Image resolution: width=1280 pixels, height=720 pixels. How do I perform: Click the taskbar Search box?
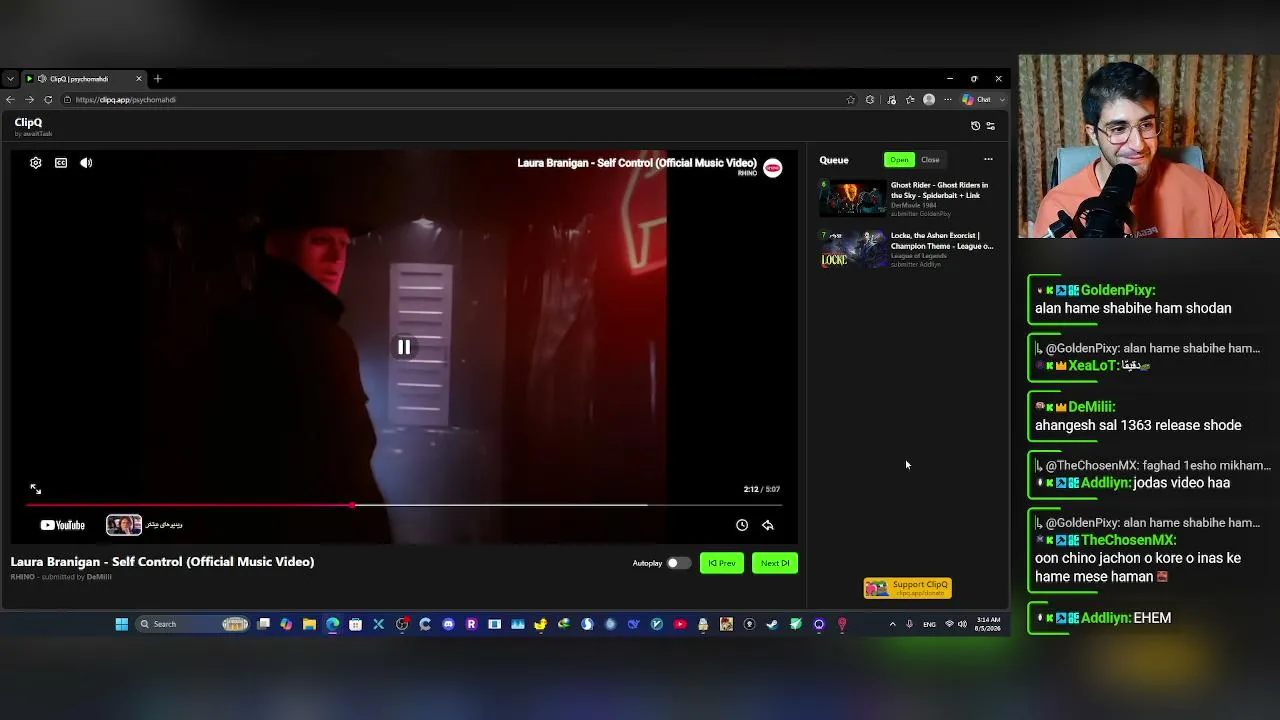click(193, 624)
